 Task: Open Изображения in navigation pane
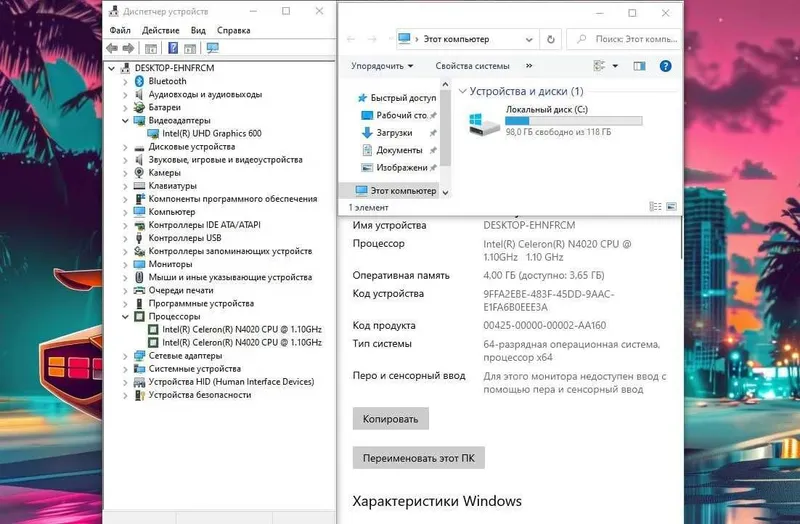tap(399, 167)
